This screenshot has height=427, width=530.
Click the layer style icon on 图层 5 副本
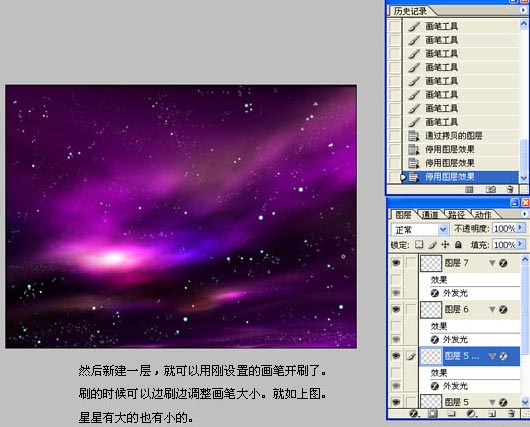(503, 356)
